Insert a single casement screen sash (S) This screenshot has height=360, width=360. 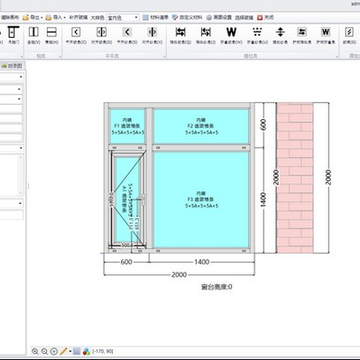127,35
